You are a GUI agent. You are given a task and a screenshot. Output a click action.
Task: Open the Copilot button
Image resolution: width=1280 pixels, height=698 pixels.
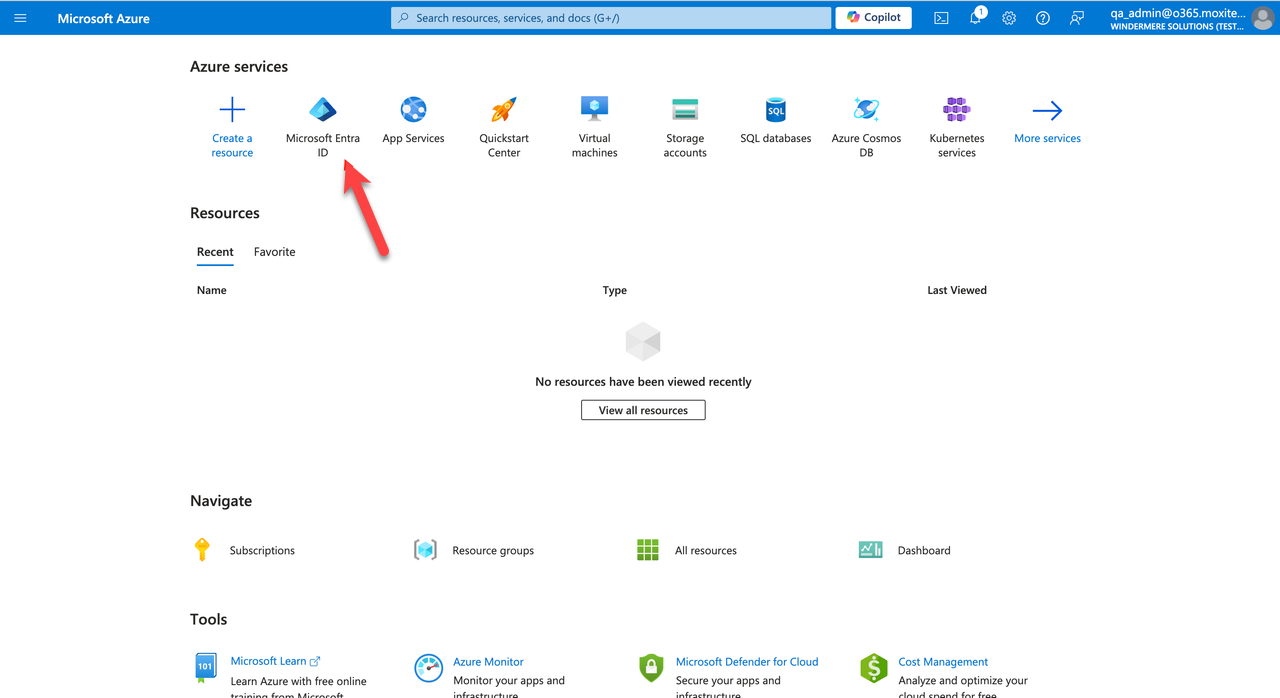[873, 17]
